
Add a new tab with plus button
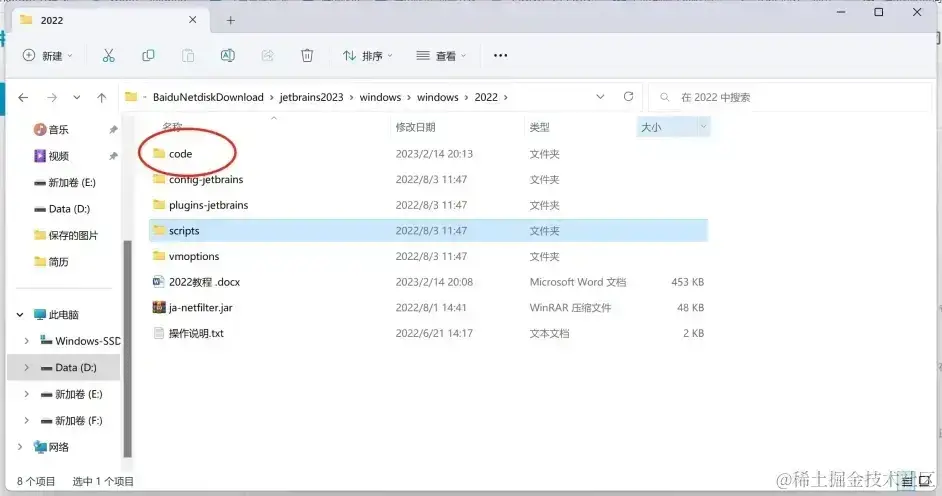click(231, 20)
